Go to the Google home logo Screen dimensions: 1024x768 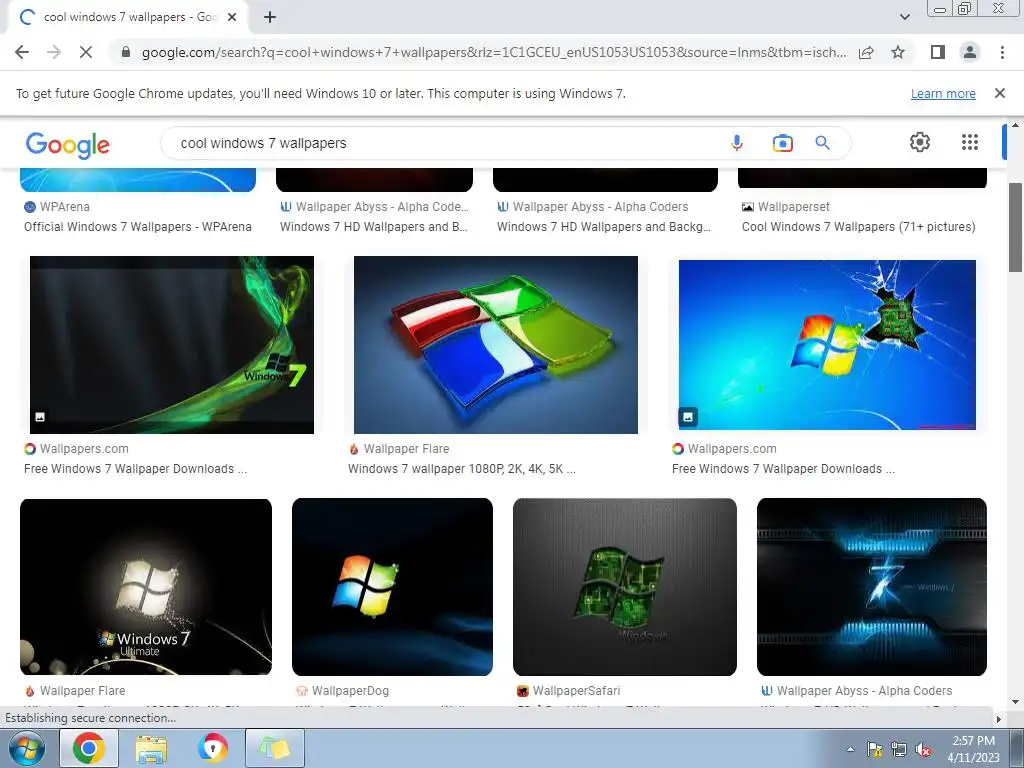coord(68,144)
